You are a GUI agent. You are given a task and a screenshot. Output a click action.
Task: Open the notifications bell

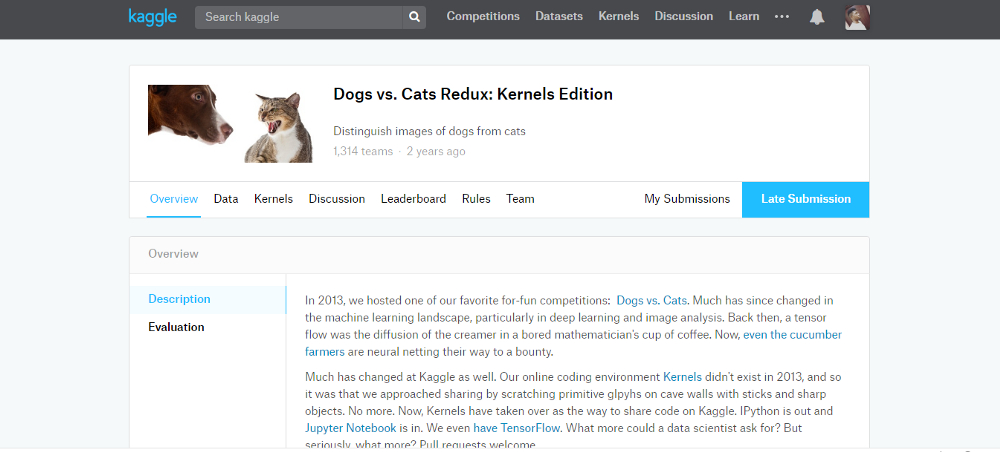(x=816, y=17)
